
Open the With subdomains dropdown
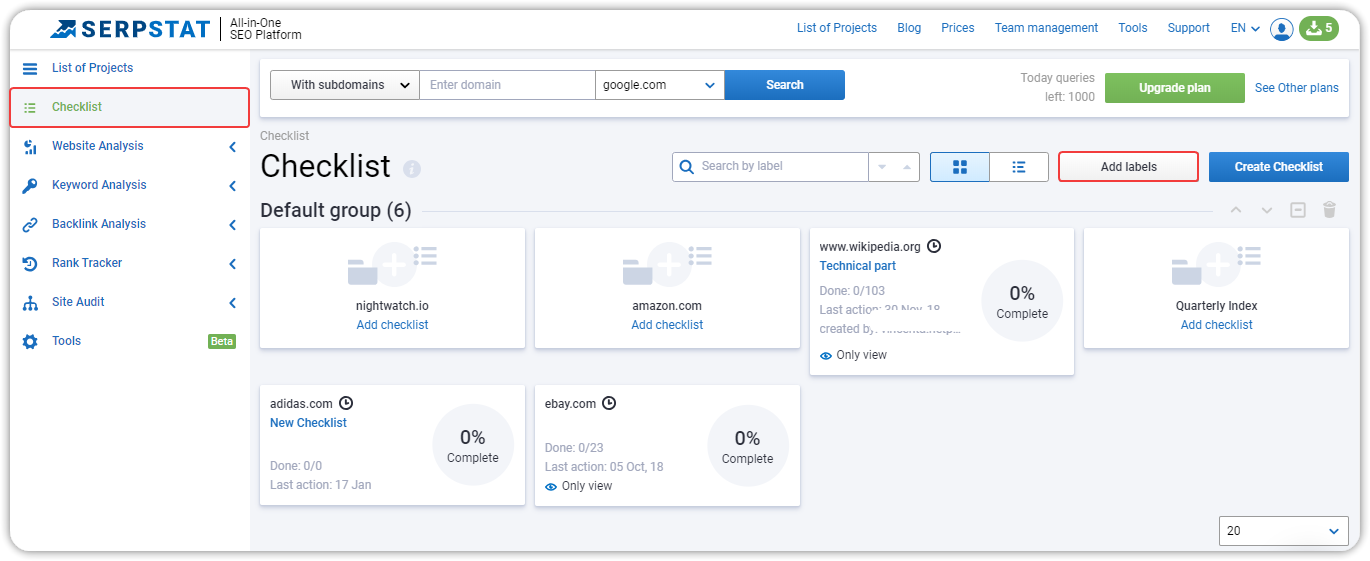tap(345, 85)
